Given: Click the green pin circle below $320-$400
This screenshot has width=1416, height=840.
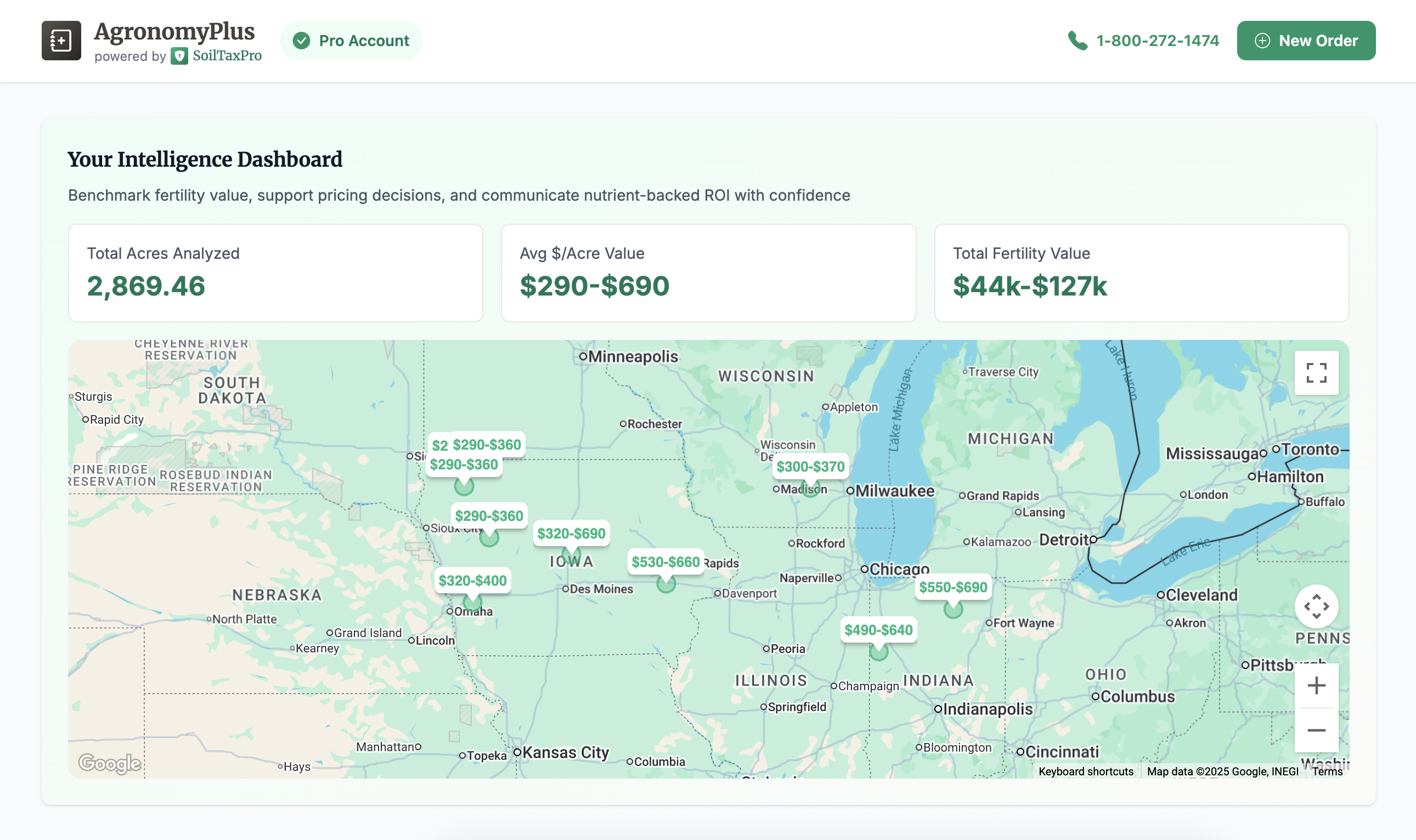Looking at the screenshot, I should (472, 601).
